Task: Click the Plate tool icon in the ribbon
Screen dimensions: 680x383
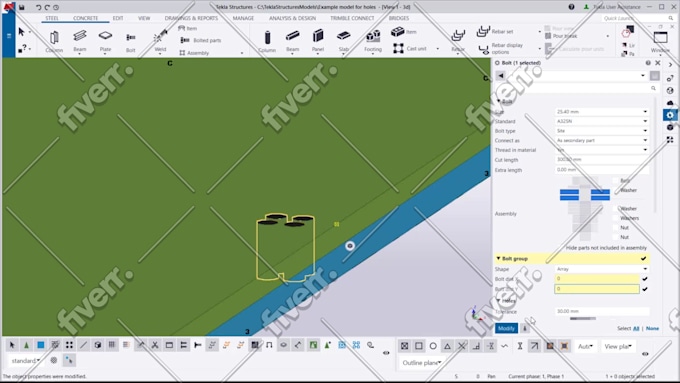Action: click(105, 36)
